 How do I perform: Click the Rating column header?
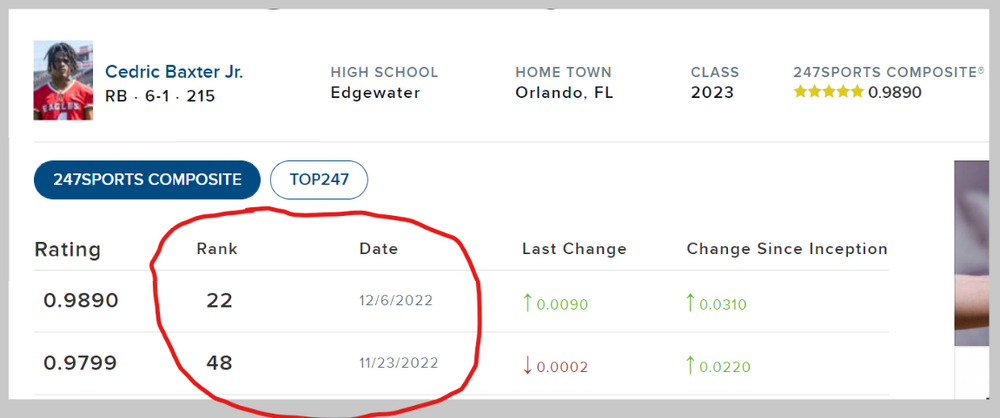click(68, 249)
